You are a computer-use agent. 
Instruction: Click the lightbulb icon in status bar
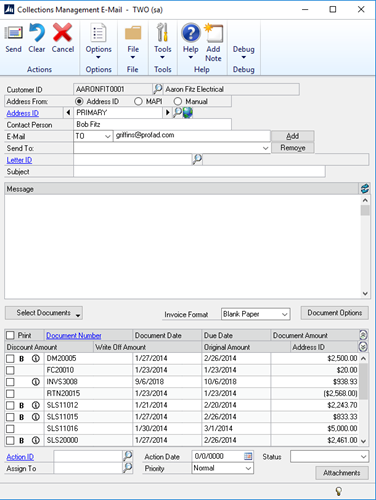[338, 491]
